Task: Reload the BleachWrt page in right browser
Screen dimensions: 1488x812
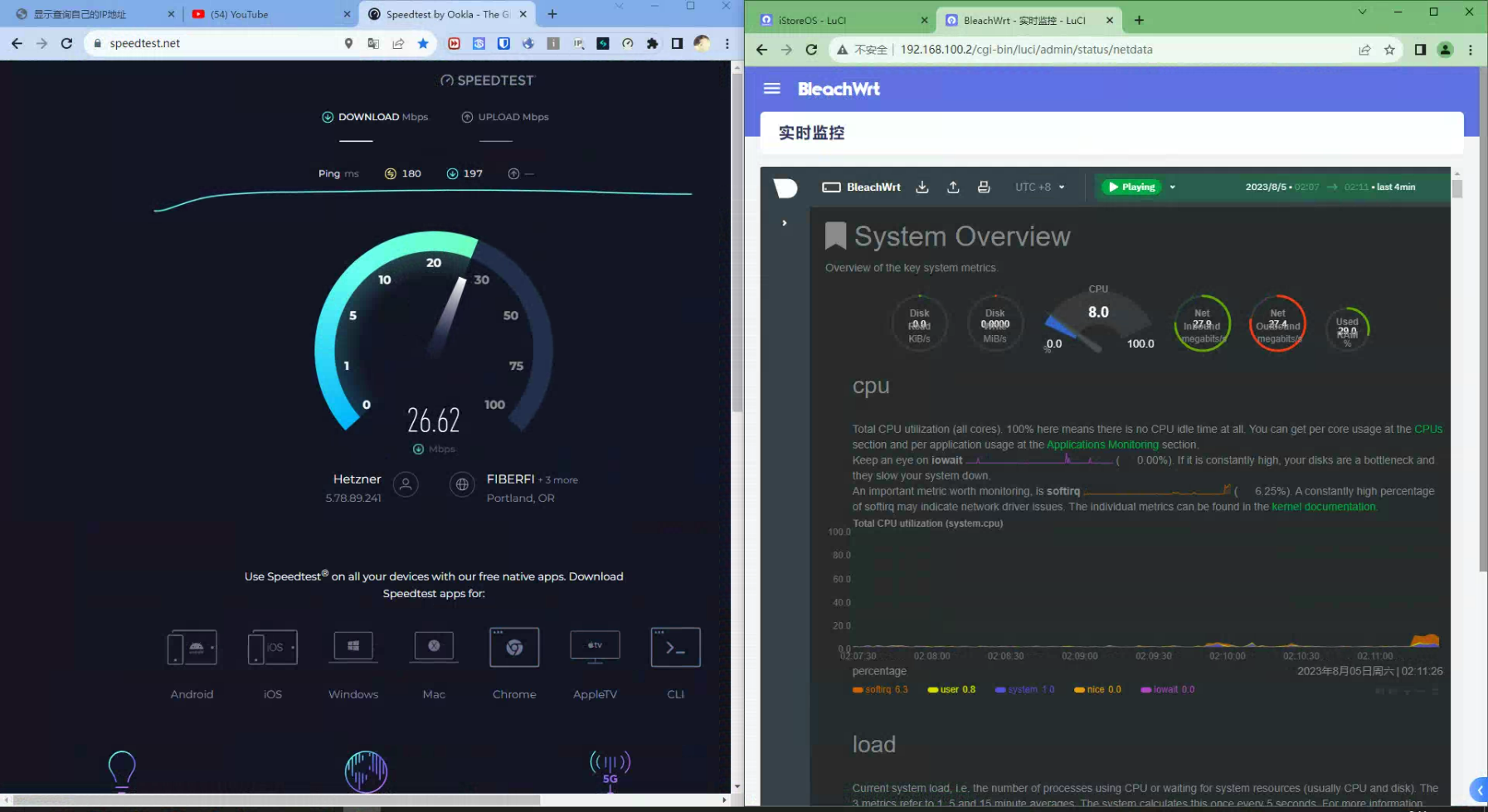Action: pos(811,50)
